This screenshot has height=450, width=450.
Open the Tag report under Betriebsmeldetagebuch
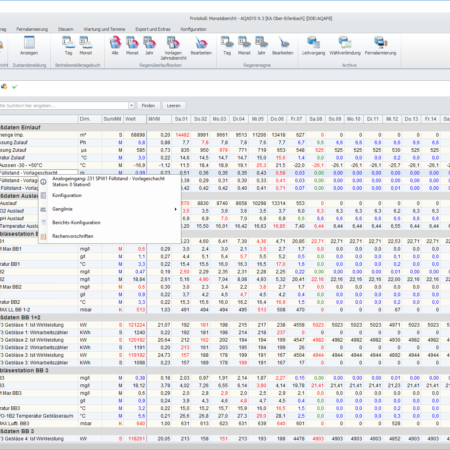(68, 46)
